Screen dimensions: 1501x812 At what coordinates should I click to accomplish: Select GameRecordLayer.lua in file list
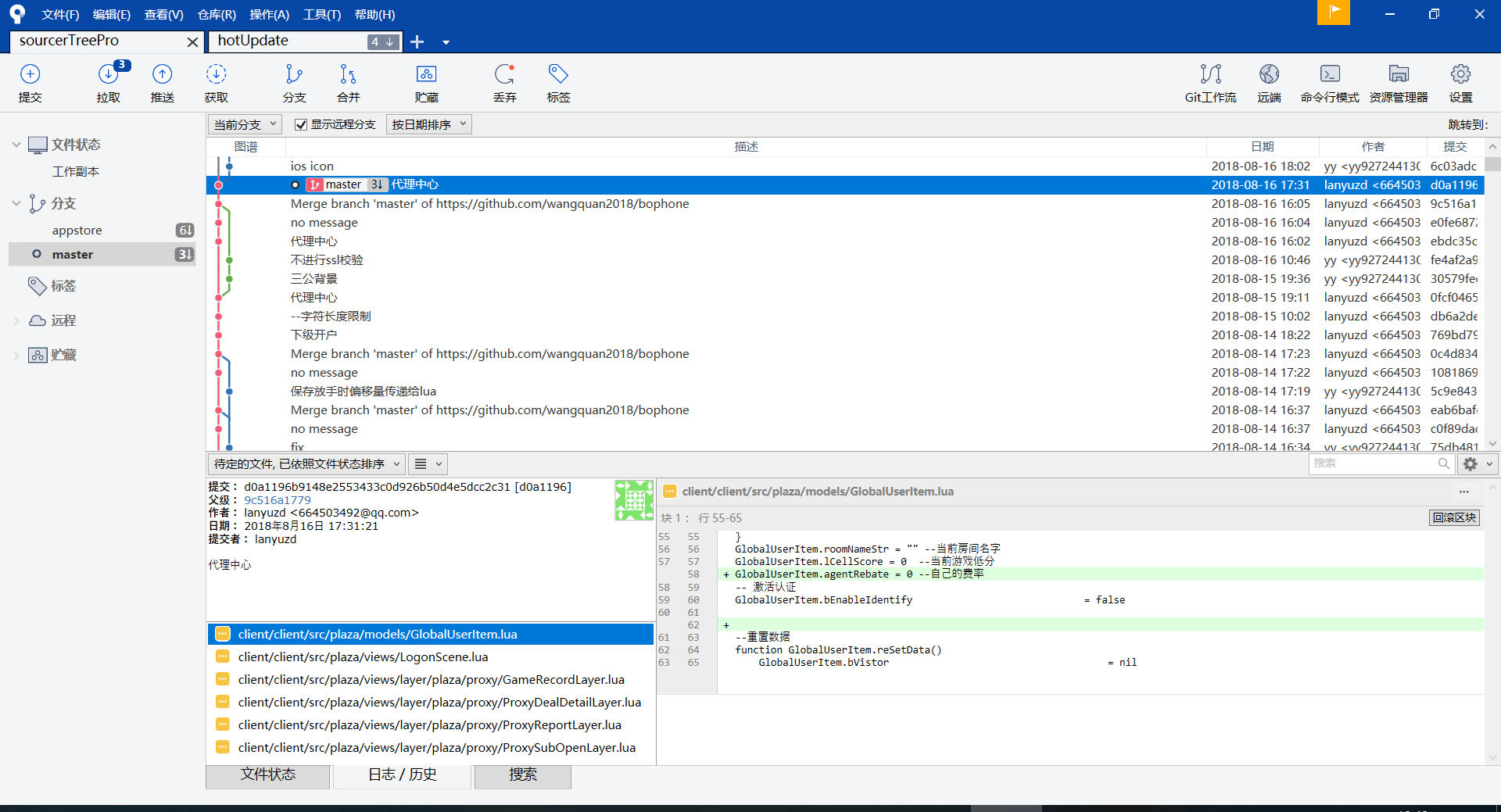point(430,679)
